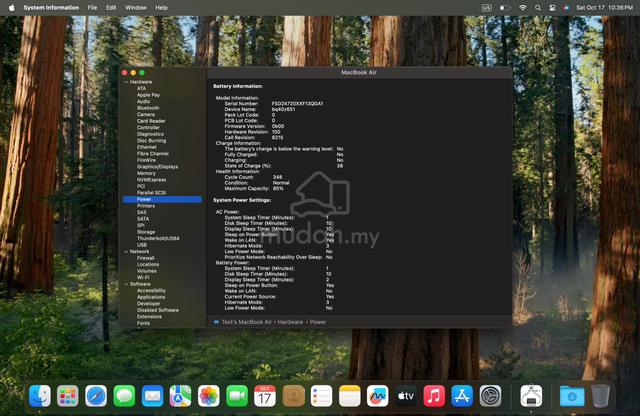The image size is (640, 416).
Task: Open Finder from the dock
Action: click(40, 396)
